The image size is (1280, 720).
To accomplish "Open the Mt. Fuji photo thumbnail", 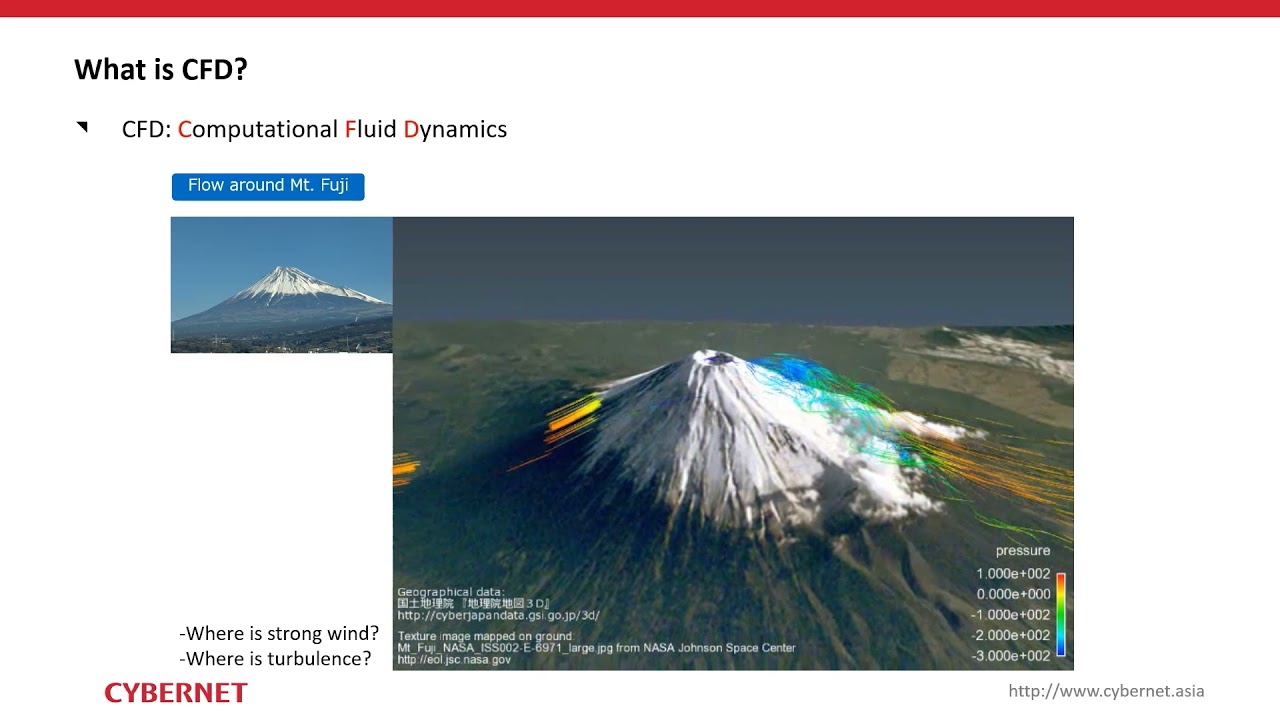I will 282,285.
